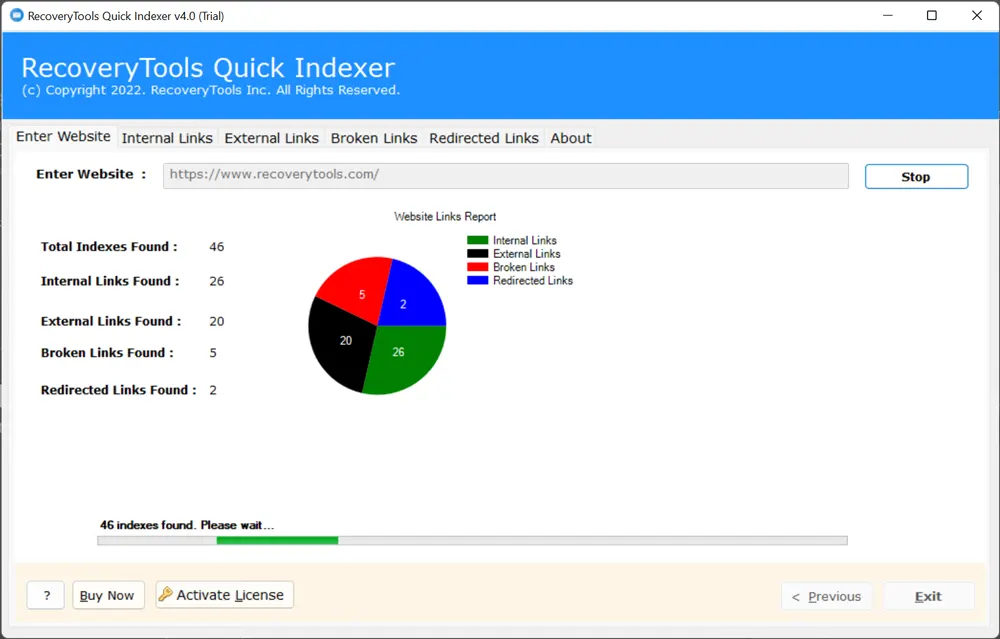Screen dimensions: 1000x639
Task: Click the RecoveryTools Quick Indexer banner title
Action: point(208,68)
